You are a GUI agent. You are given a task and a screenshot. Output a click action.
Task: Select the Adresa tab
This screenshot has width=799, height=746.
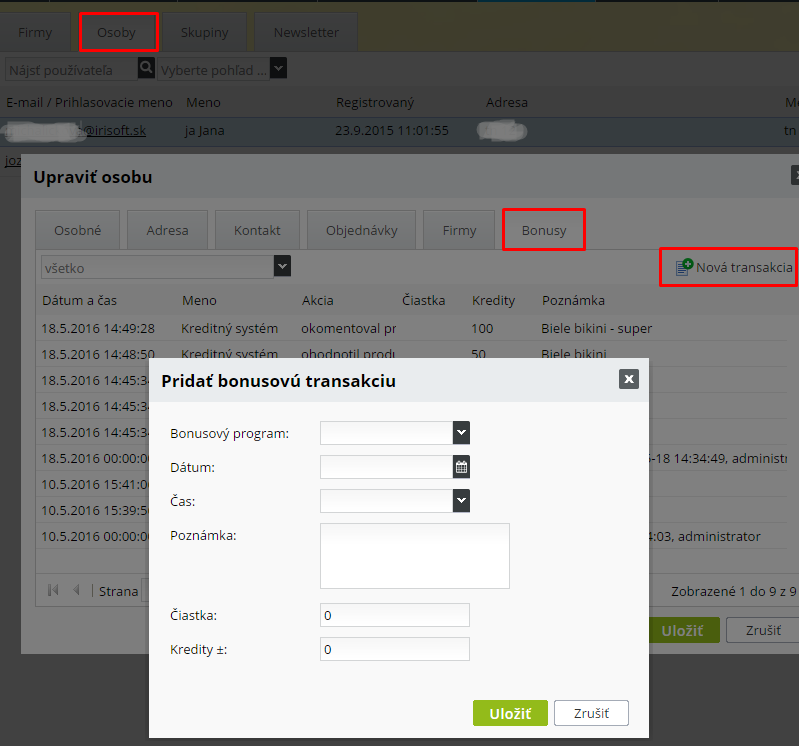coord(167,230)
